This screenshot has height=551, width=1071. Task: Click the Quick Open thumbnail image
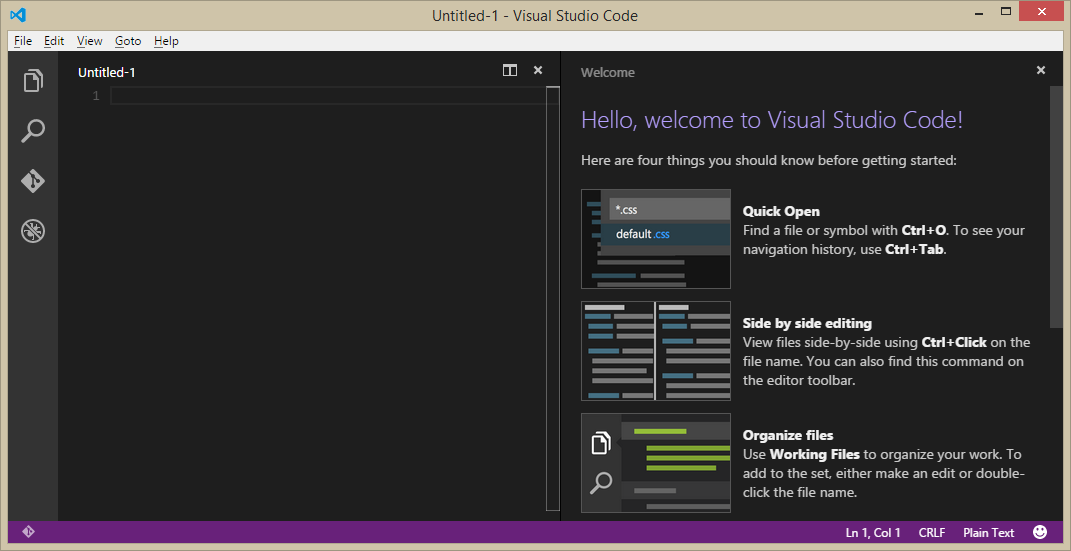[x=656, y=239]
